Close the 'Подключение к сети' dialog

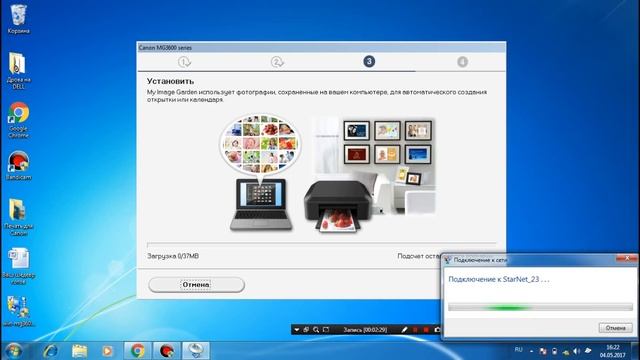pos(627,258)
